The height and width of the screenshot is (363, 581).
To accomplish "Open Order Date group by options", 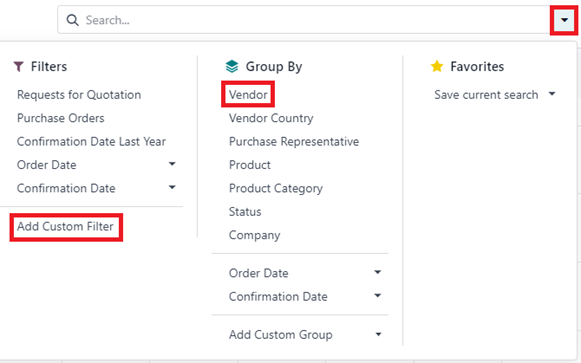I will (x=378, y=273).
